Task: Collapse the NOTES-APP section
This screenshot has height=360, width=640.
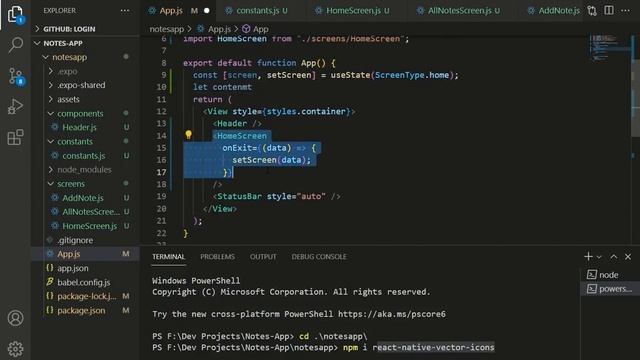Action: click(x=86, y=43)
